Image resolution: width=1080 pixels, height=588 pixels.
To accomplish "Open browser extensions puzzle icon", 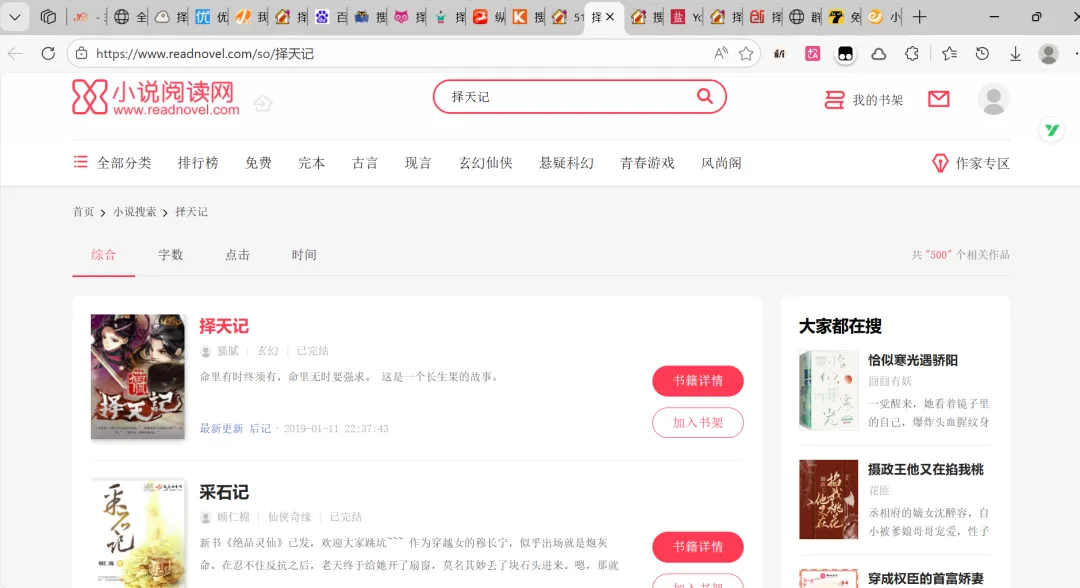I will [912, 54].
